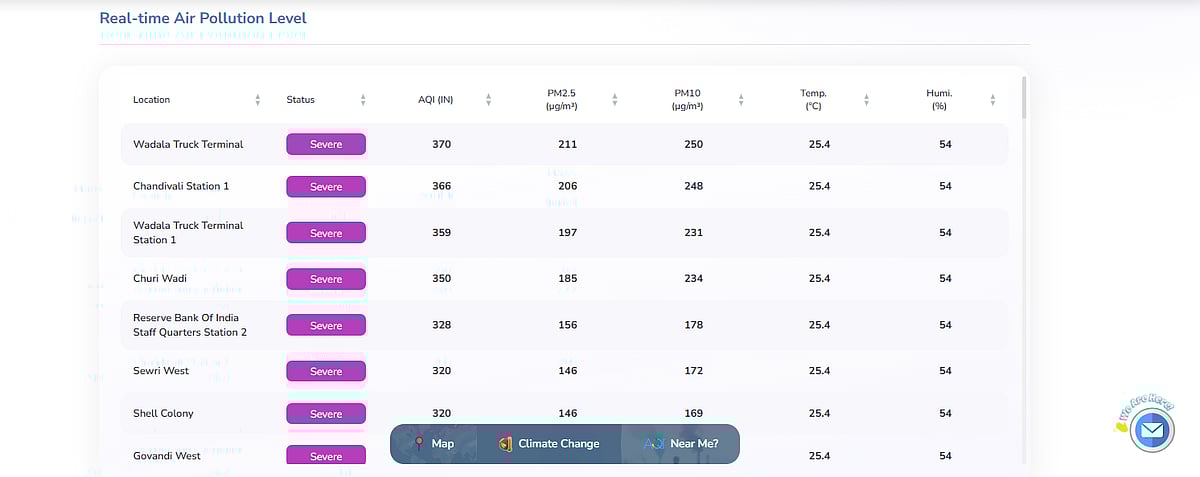
Task: Click Severe status badge for Churi Wadi
Action: pyautogui.click(x=326, y=279)
